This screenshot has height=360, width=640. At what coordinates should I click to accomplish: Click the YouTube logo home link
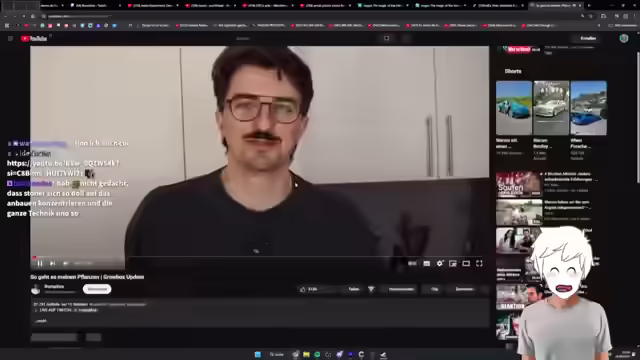pyautogui.click(x=34, y=38)
